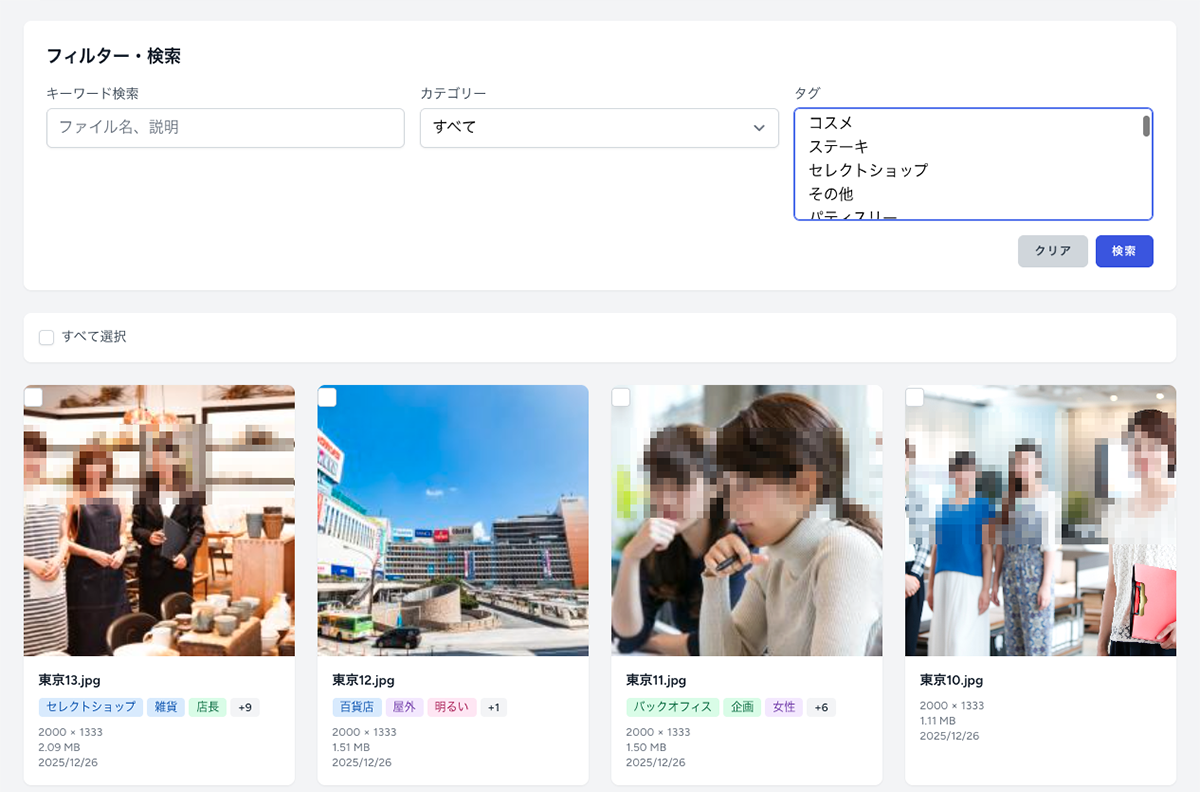Click the tag list scrollbar
This screenshot has height=792, width=1200.
click(x=1146, y=125)
